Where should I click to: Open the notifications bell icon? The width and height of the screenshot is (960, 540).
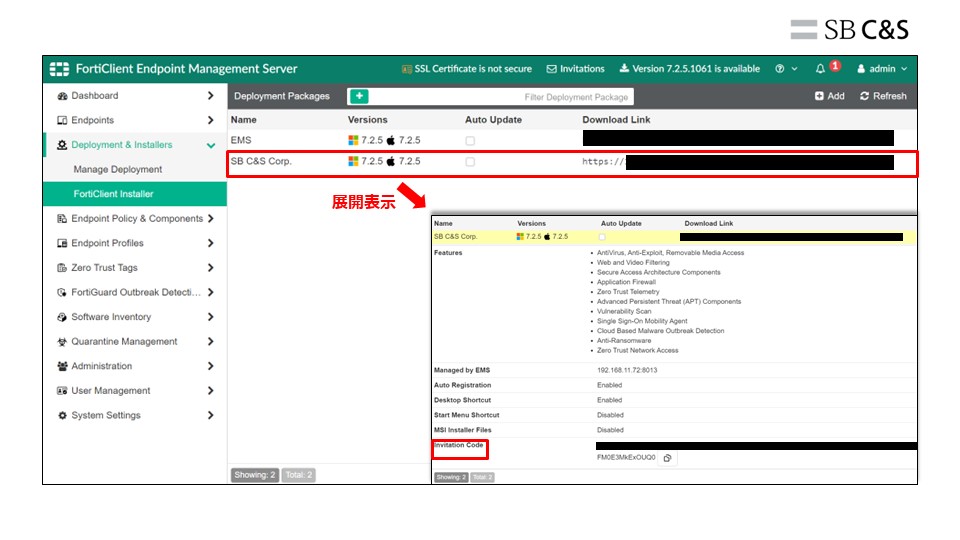pyautogui.click(x=820, y=69)
